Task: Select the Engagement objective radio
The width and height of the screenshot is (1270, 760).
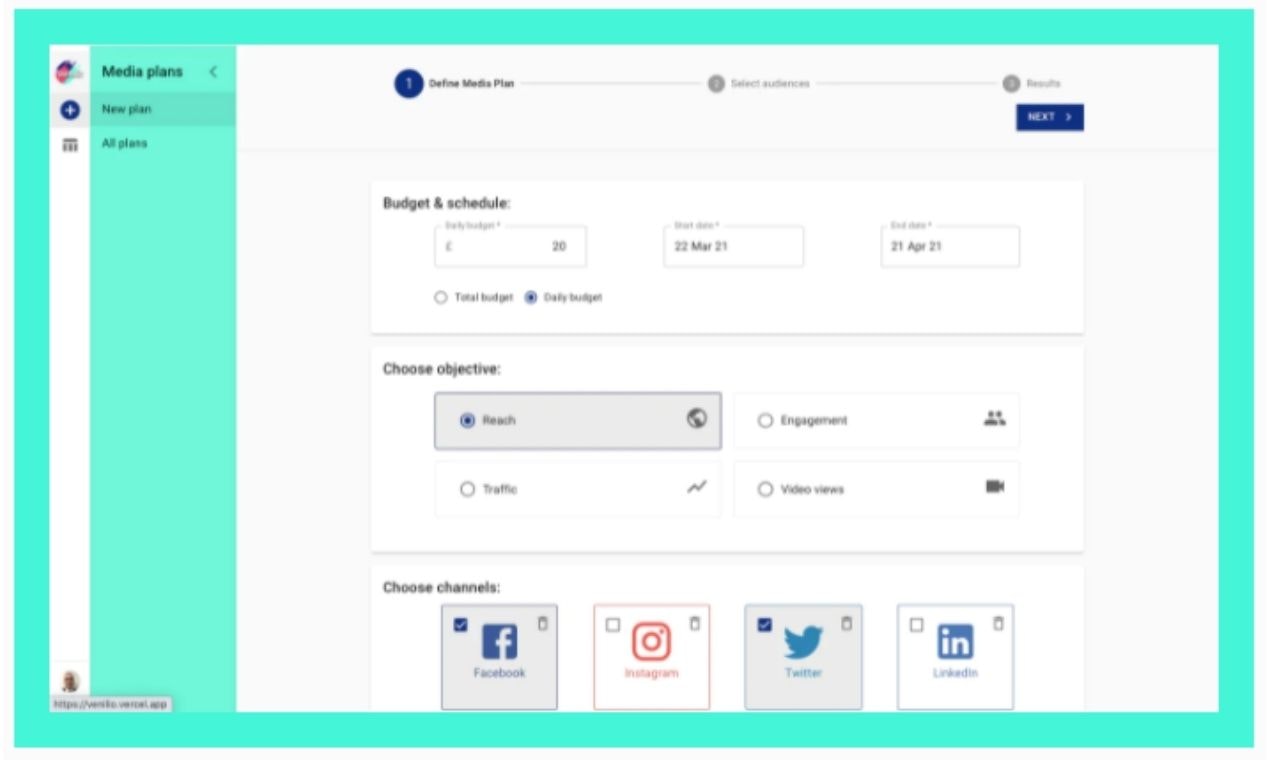Action: point(765,421)
